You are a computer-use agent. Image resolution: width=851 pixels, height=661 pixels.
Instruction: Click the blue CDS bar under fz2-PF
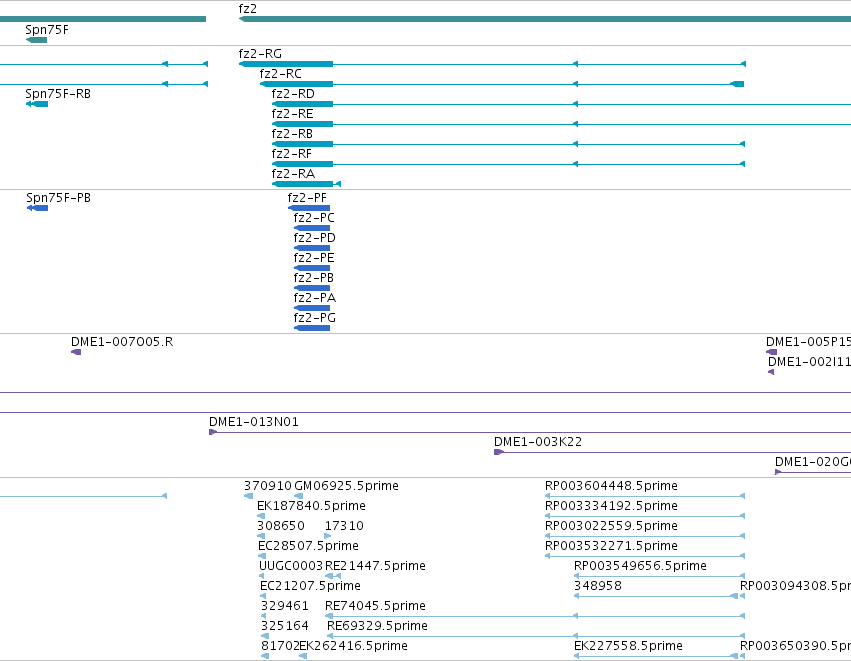(309, 208)
